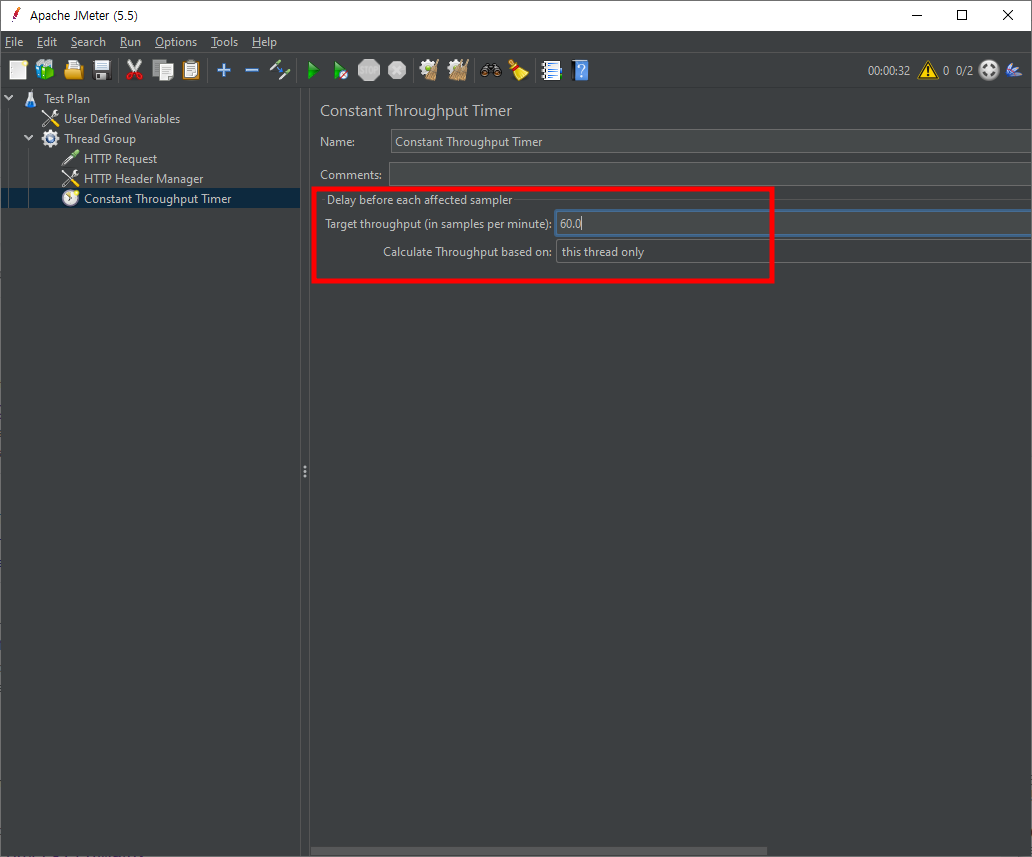Viewport: 1032px width, 857px height.
Task: Select Thread Group in the tree
Action: [100, 139]
